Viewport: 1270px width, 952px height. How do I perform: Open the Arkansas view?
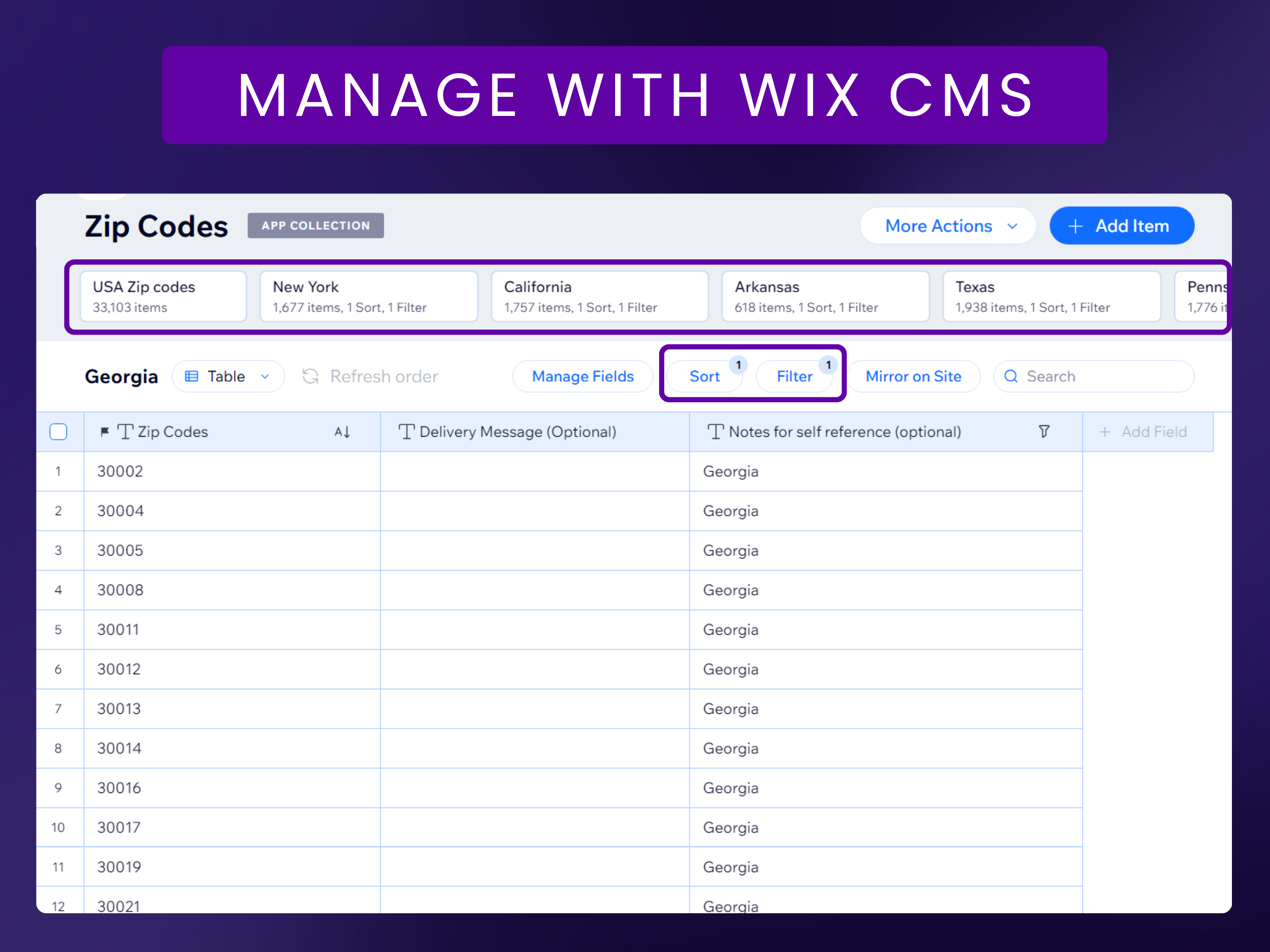(x=825, y=297)
